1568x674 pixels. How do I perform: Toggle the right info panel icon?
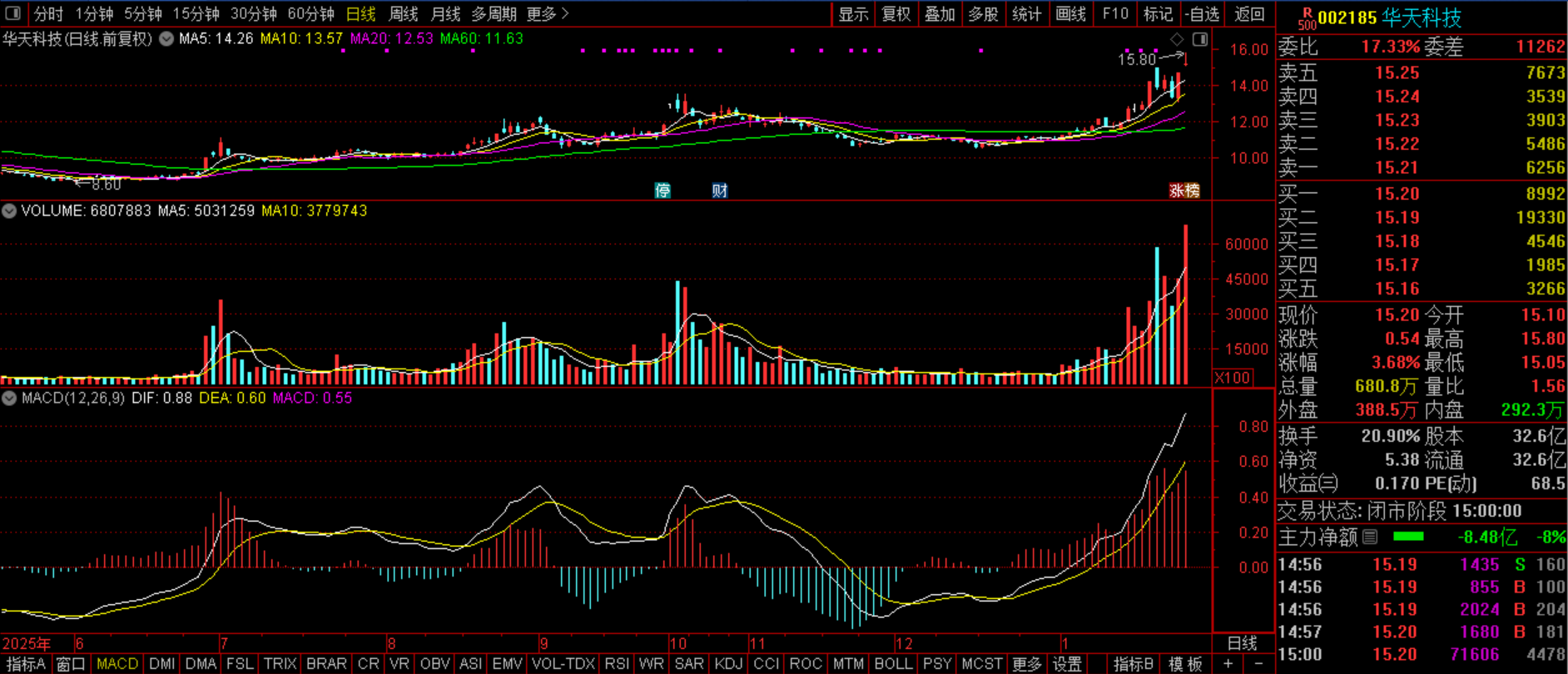pyautogui.click(x=1200, y=39)
